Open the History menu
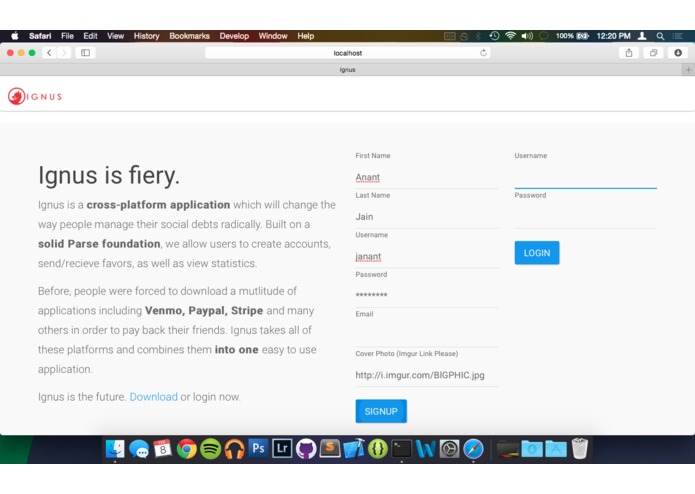The image size is (695, 494). [146, 36]
